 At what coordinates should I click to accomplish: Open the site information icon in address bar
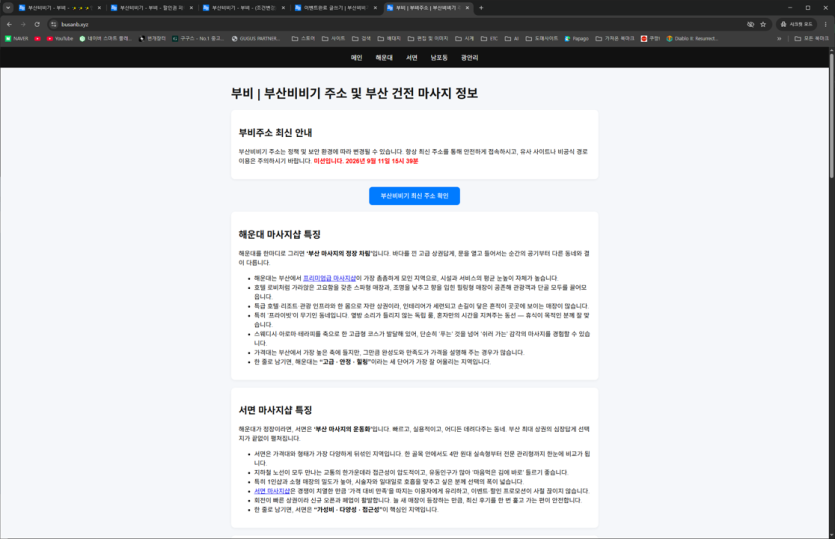(x=54, y=24)
